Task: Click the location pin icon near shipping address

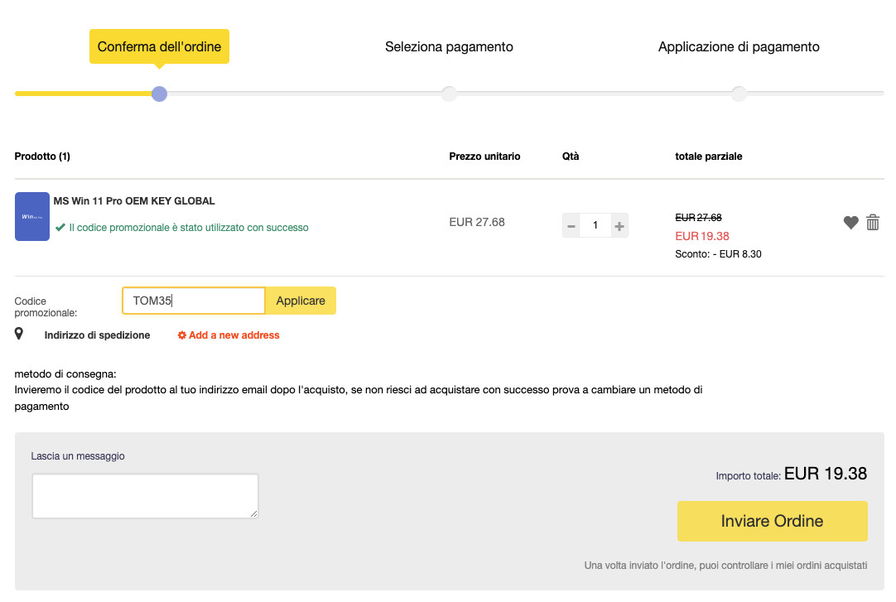Action: pos(19,334)
